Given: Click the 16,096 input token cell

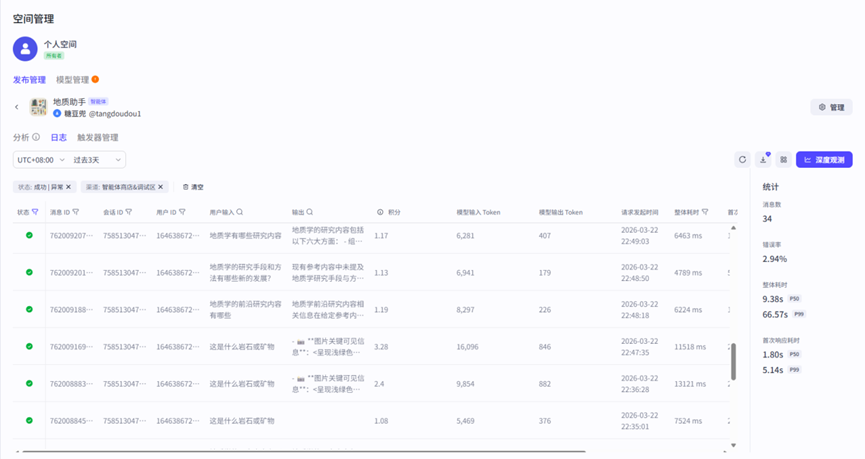Looking at the screenshot, I should [467, 346].
